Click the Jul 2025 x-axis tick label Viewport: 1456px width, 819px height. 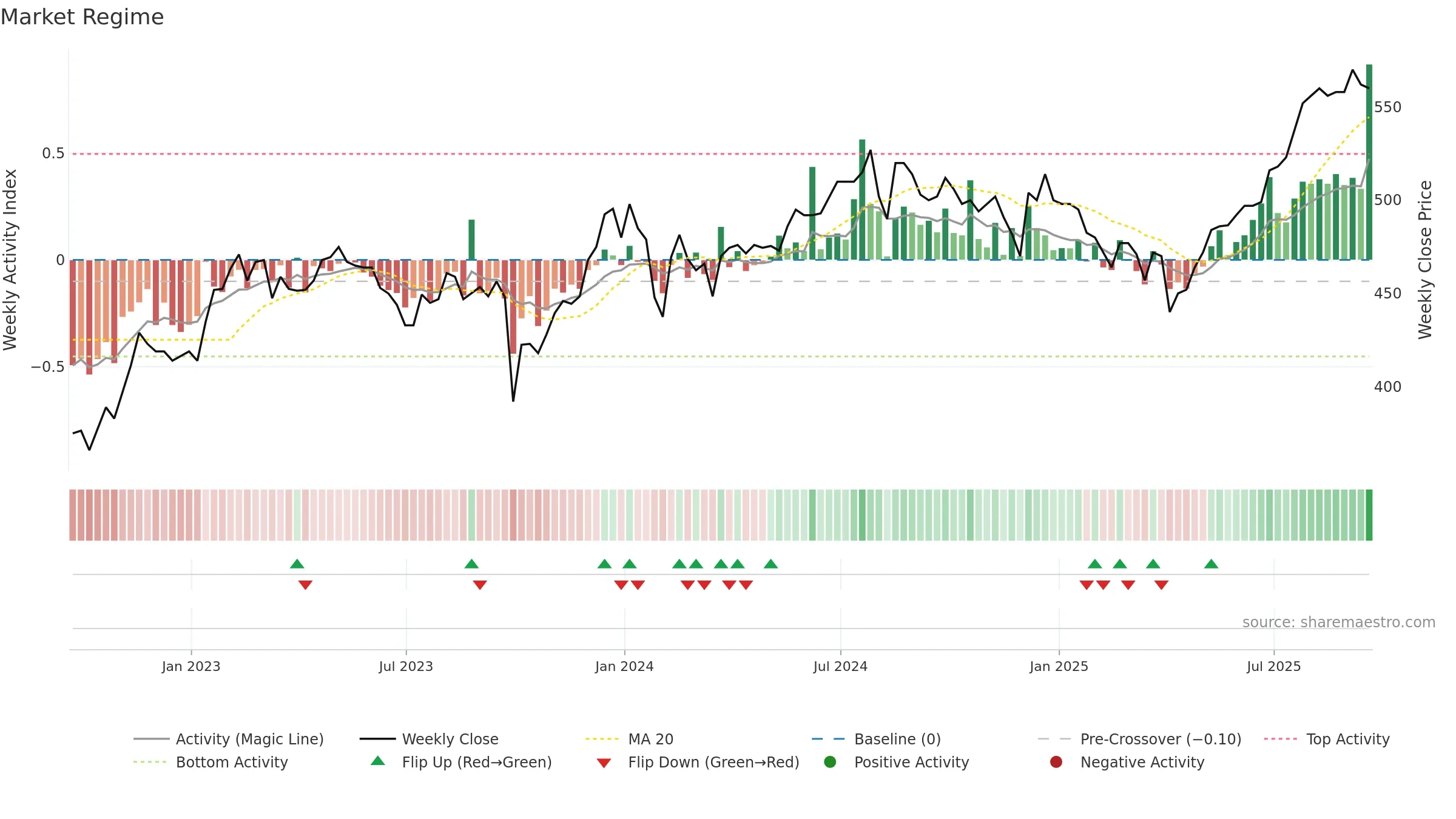[1274, 666]
